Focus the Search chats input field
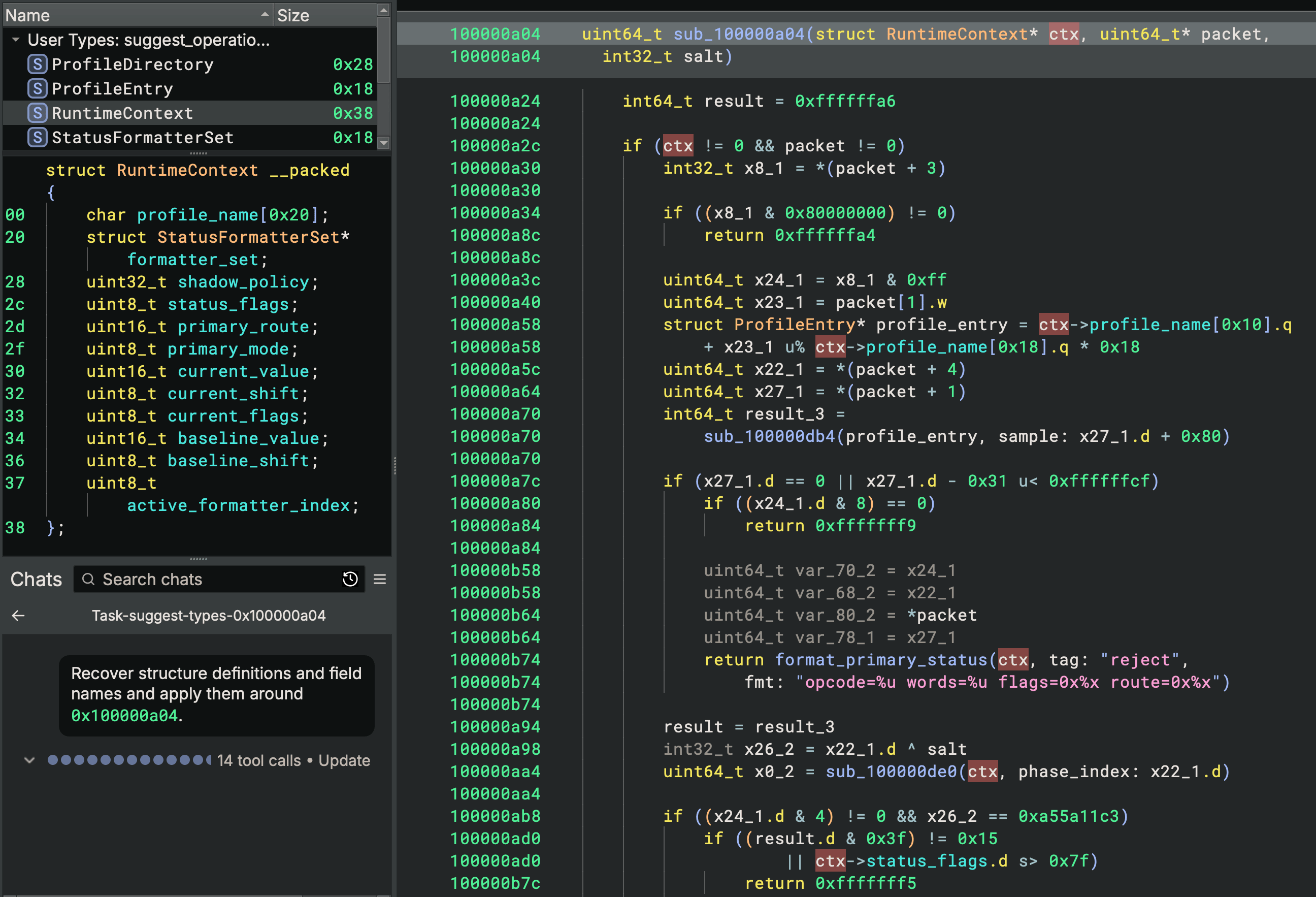Screen dimensions: 1316x897 (x=219, y=579)
